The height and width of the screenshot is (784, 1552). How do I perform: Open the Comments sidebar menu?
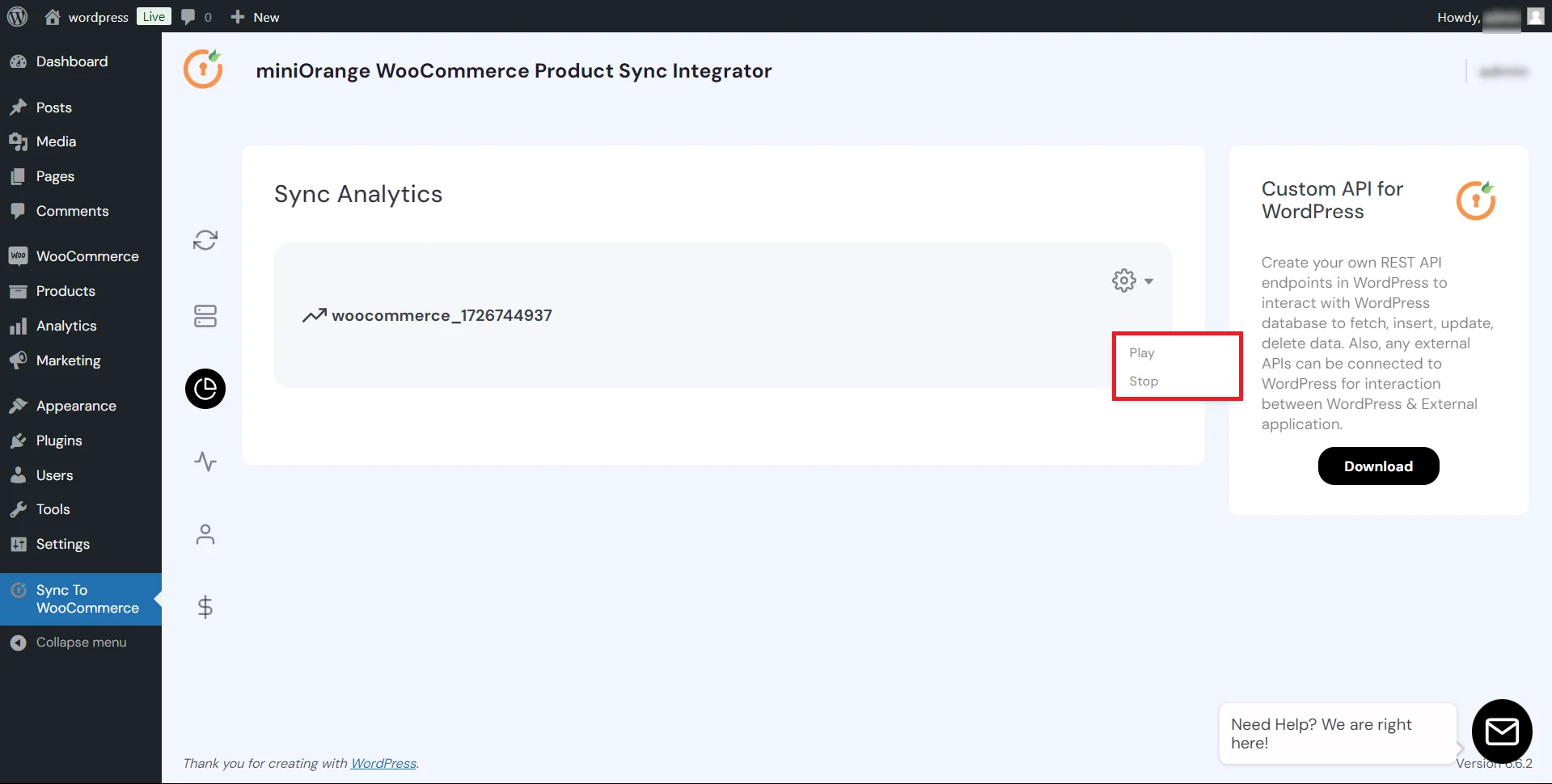(x=81, y=211)
